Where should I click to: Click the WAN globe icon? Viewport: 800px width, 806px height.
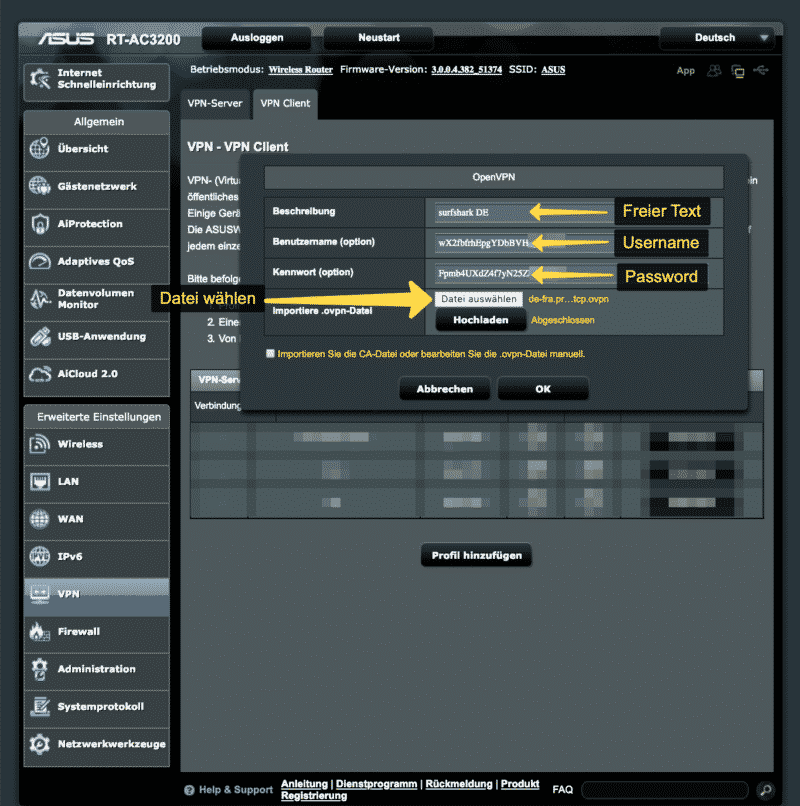(40, 519)
